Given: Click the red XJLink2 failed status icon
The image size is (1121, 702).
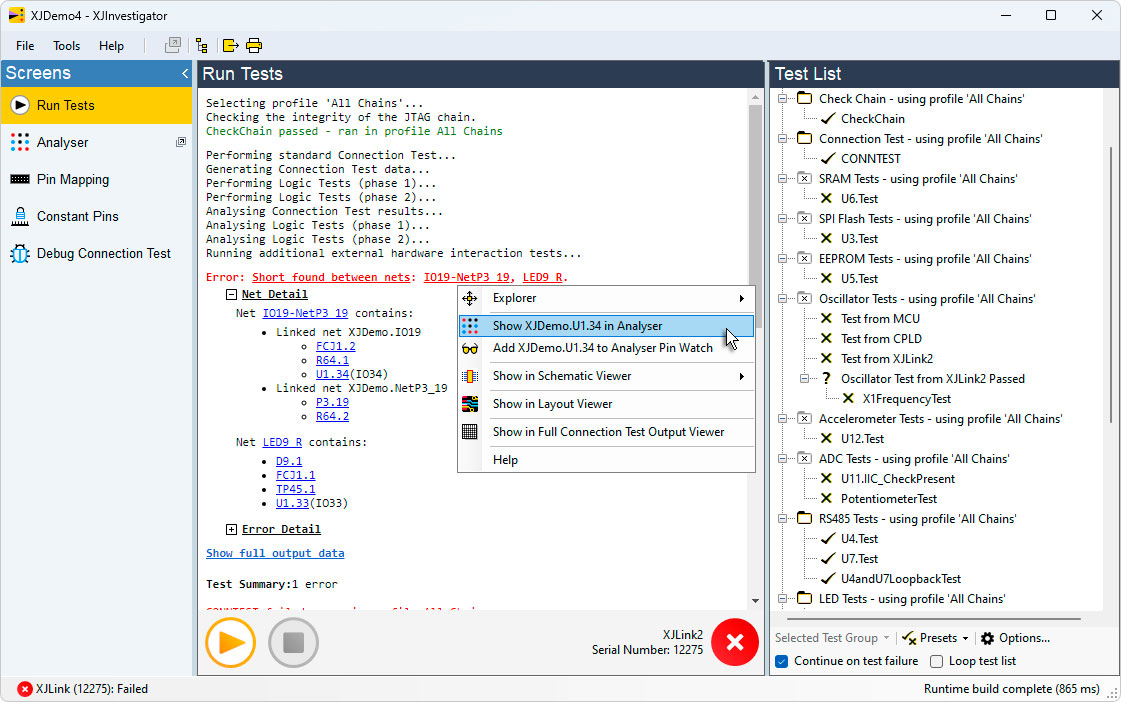Looking at the screenshot, I should coord(735,642).
